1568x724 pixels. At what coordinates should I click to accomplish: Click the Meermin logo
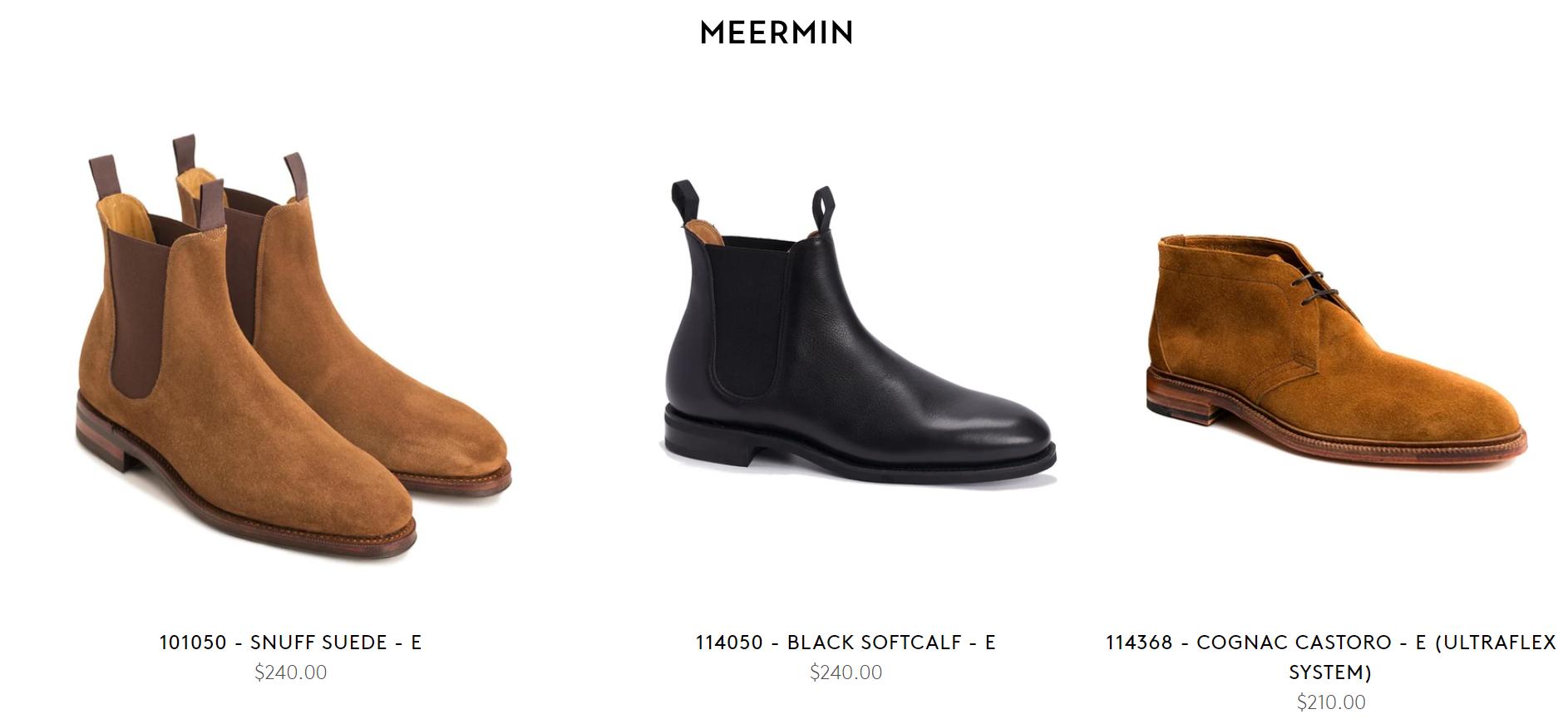coord(777,33)
